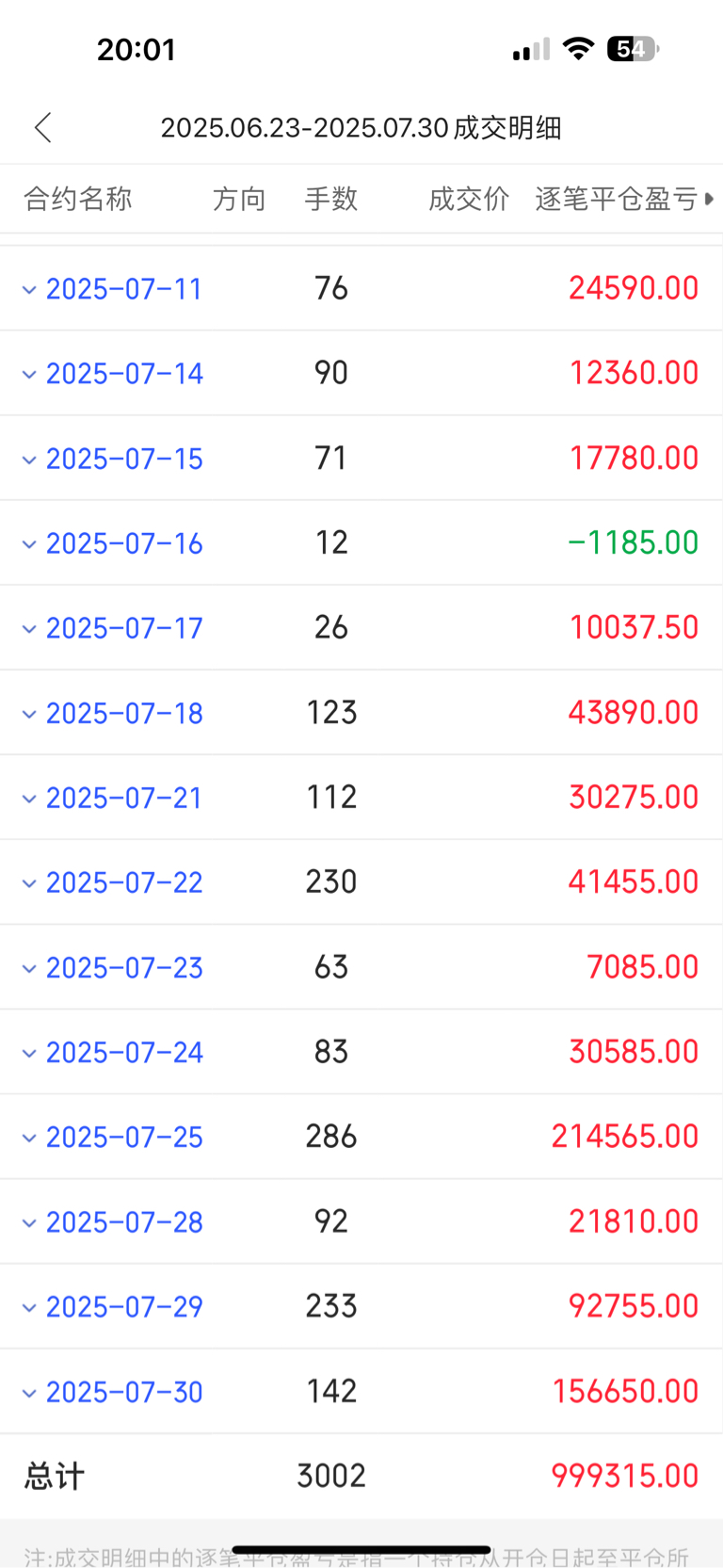723x1568 pixels.
Task: Tap the 合约名称 column header
Action: pos(77,199)
